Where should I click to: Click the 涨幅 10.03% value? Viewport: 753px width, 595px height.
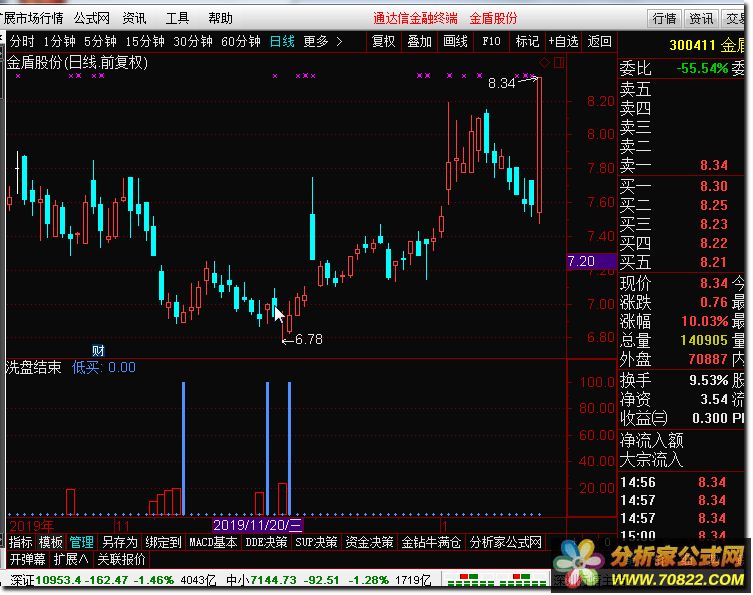click(x=705, y=321)
